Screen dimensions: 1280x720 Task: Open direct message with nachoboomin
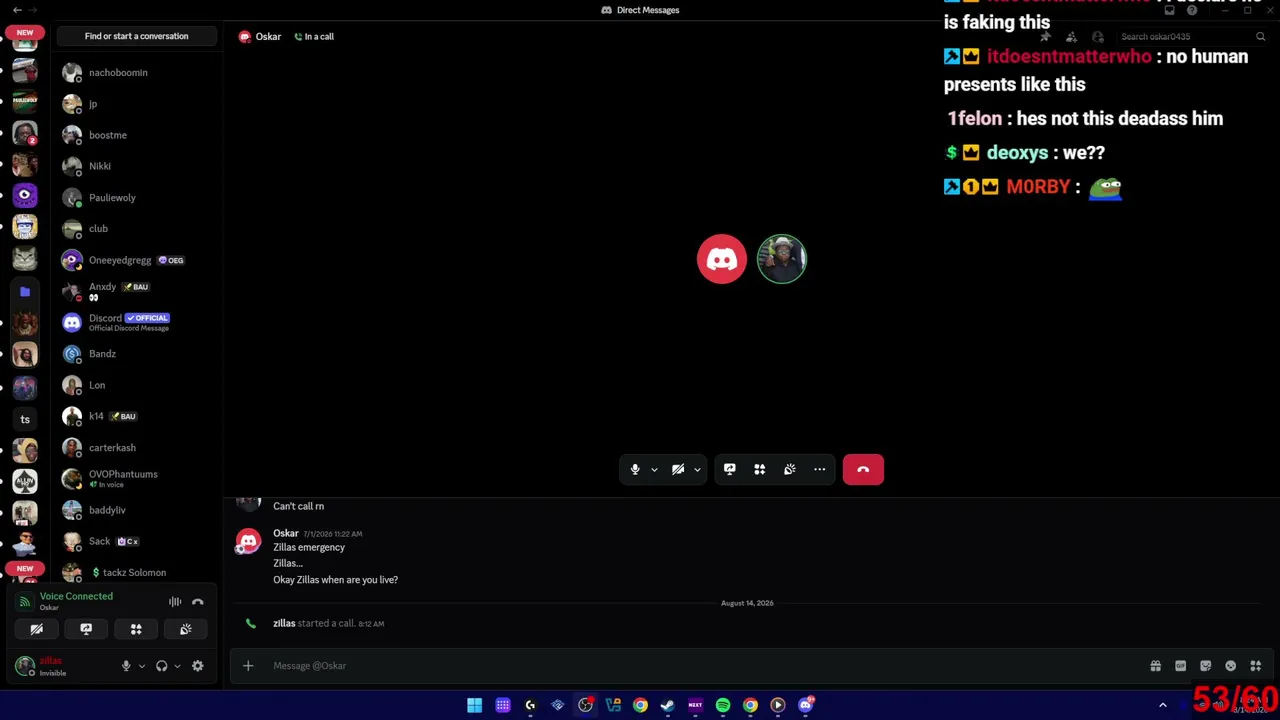pos(136,72)
